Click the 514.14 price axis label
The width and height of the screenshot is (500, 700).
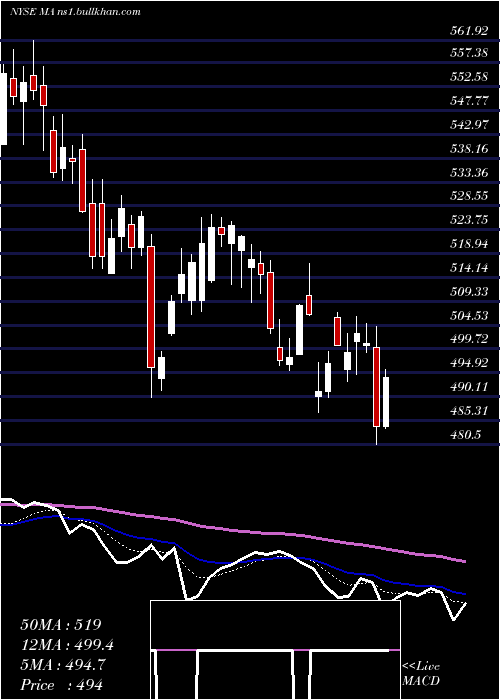(468, 268)
